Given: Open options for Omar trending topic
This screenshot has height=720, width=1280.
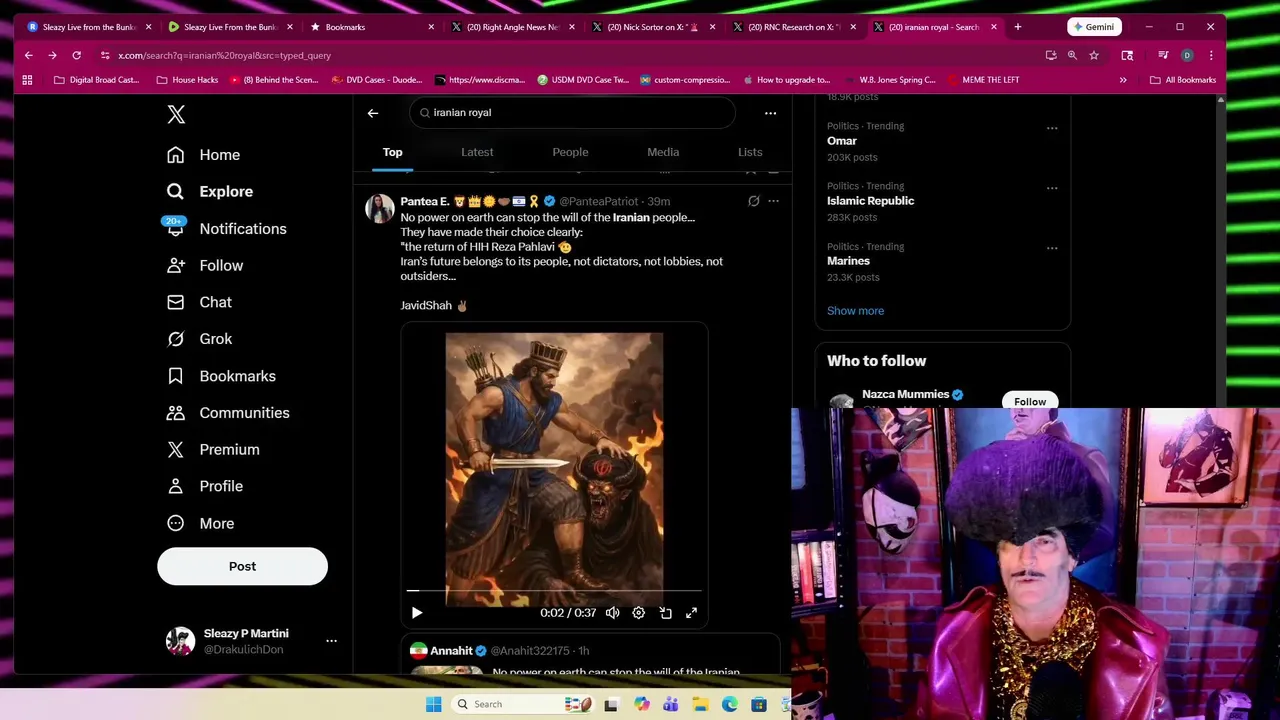Looking at the screenshot, I should (x=1052, y=128).
